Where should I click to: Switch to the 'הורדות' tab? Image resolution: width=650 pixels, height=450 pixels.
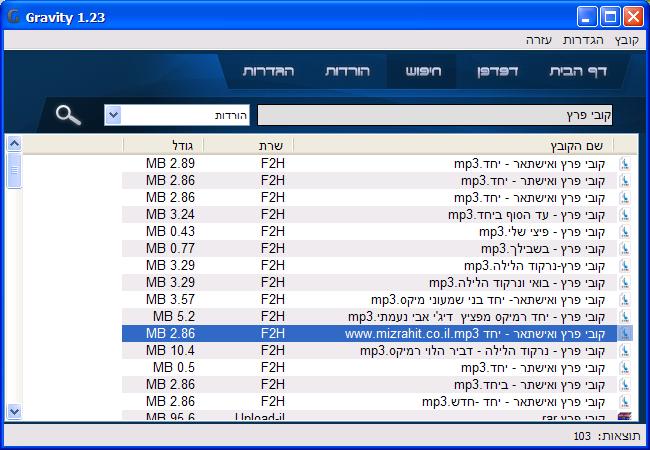pos(347,71)
